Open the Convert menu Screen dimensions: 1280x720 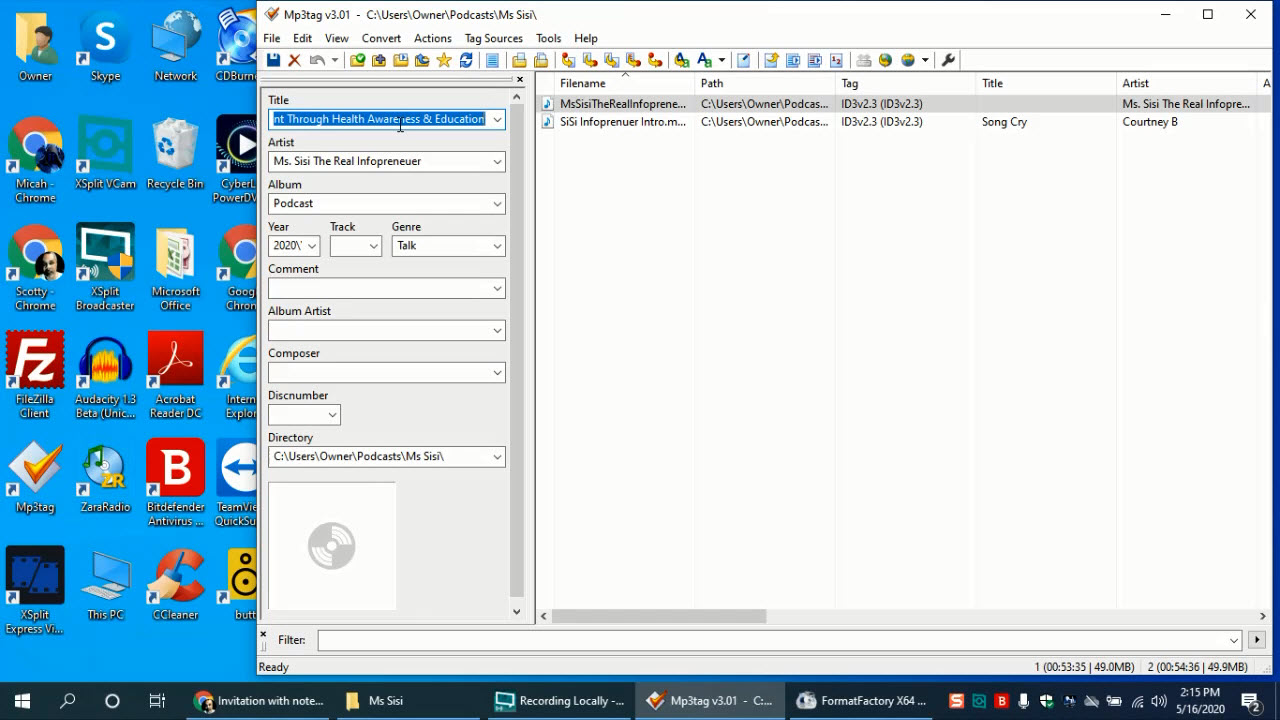pos(381,38)
